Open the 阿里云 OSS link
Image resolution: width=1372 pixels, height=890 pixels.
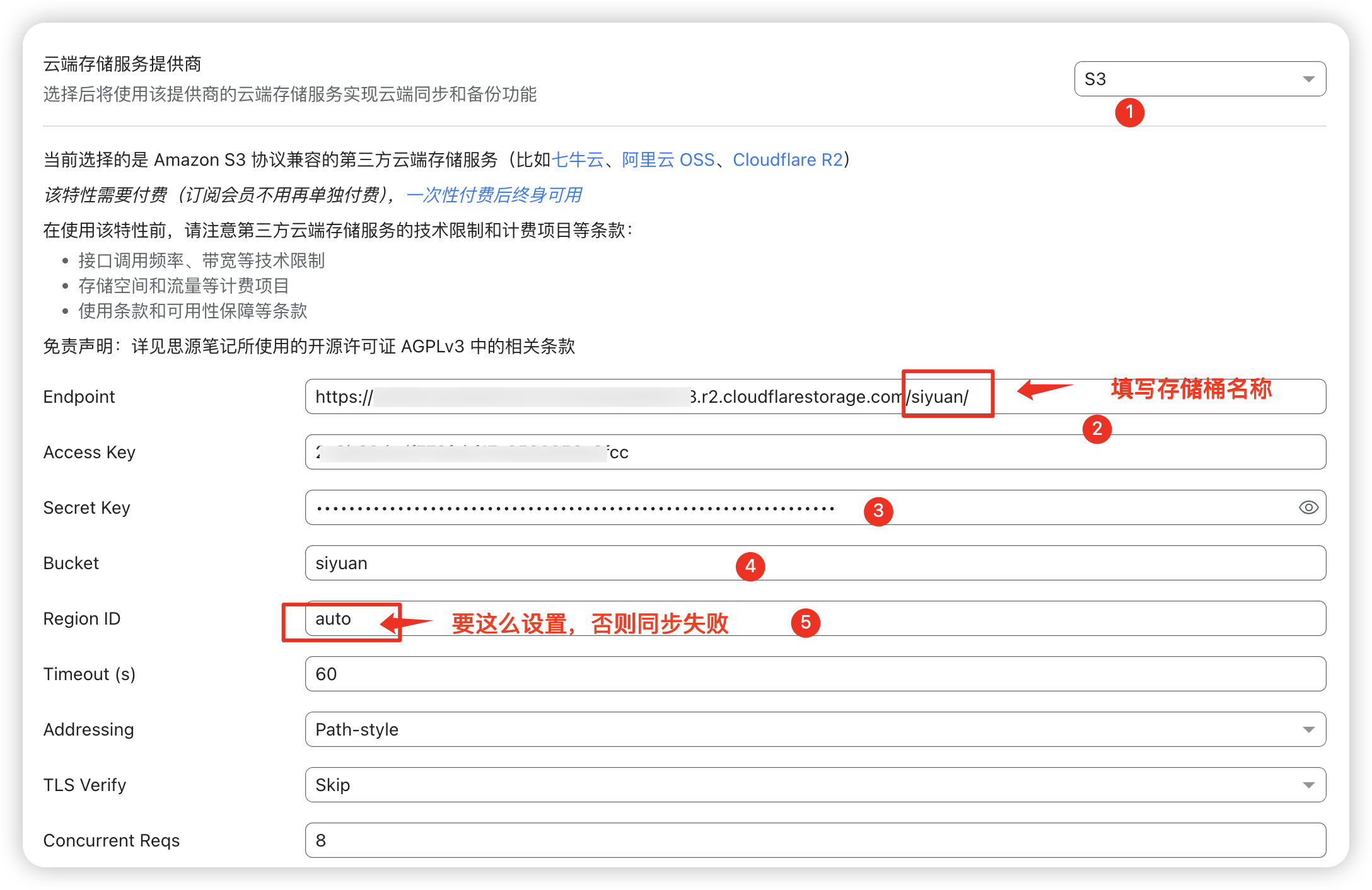click(x=668, y=160)
